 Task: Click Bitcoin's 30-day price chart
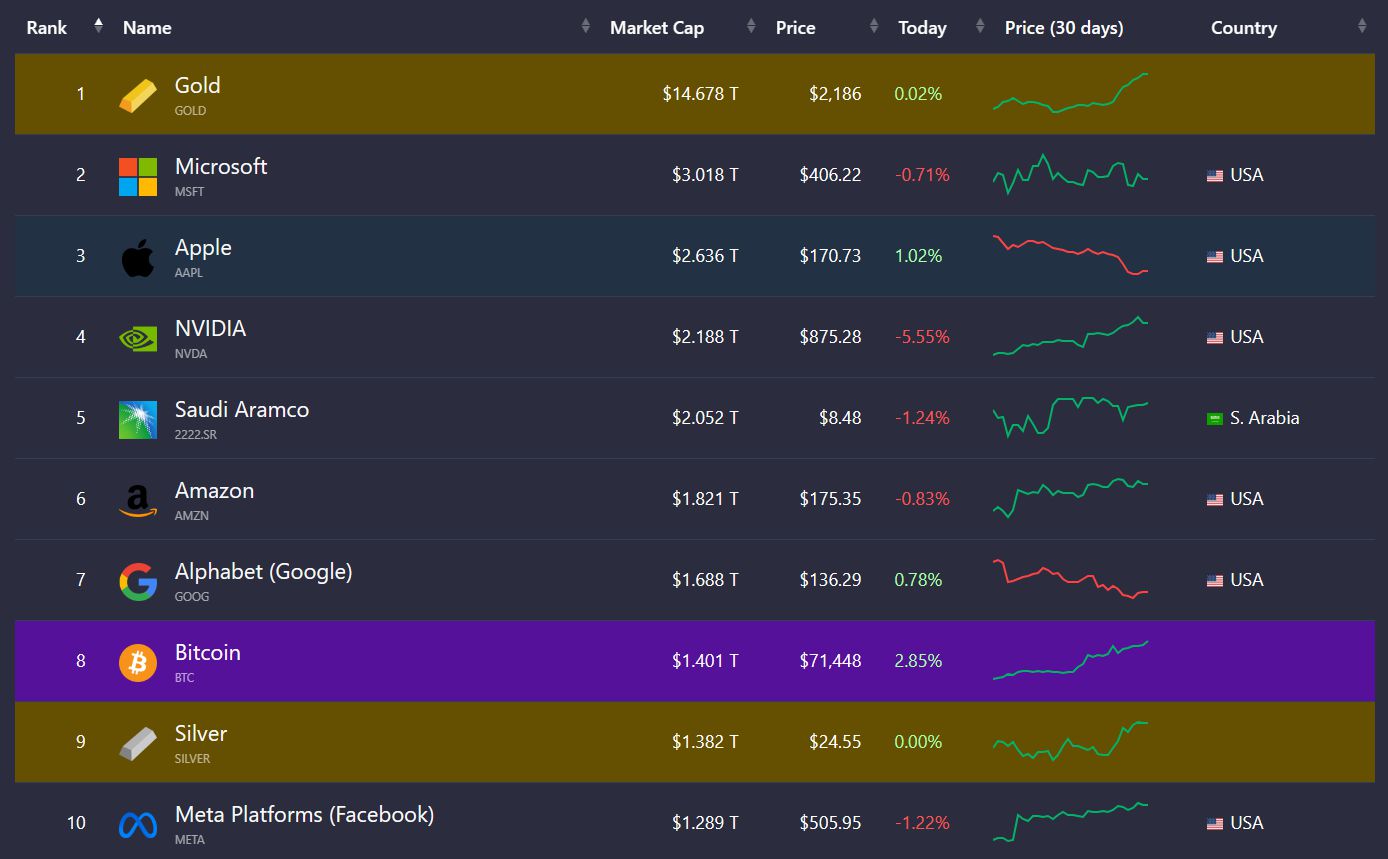pos(1070,660)
